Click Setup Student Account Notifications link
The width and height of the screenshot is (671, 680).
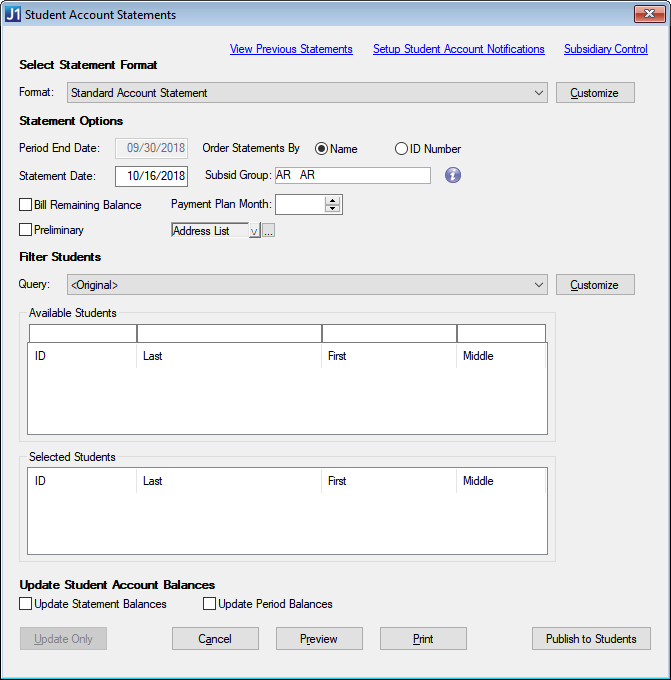tap(458, 49)
